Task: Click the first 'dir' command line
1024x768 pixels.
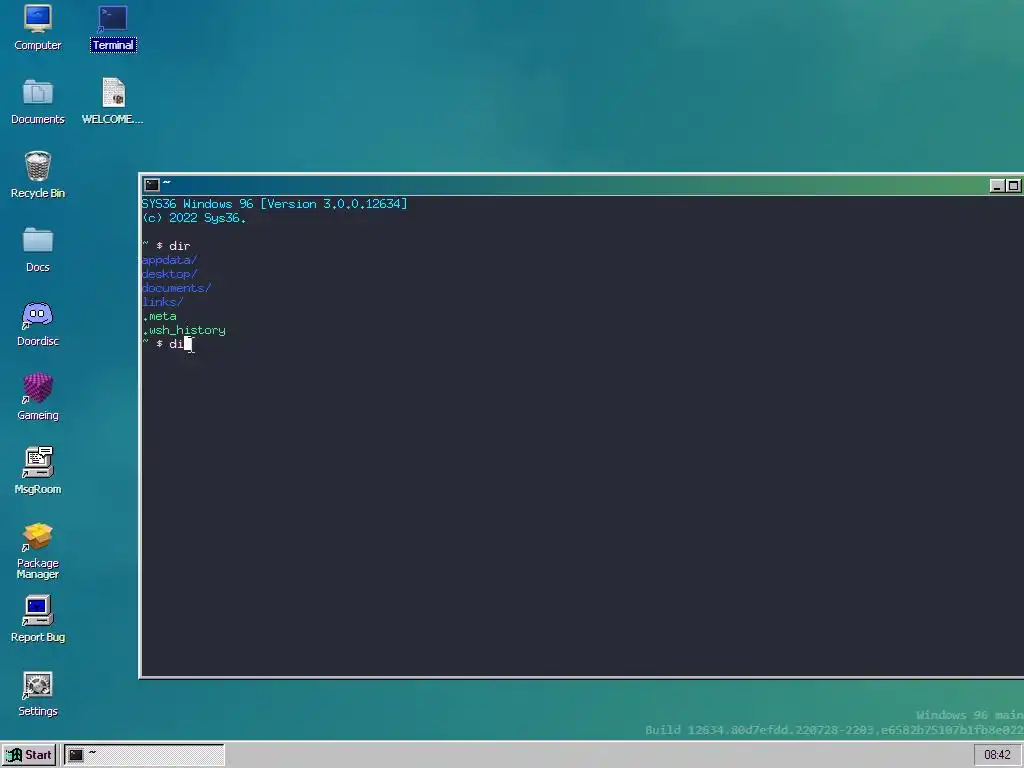Action: click(166, 246)
